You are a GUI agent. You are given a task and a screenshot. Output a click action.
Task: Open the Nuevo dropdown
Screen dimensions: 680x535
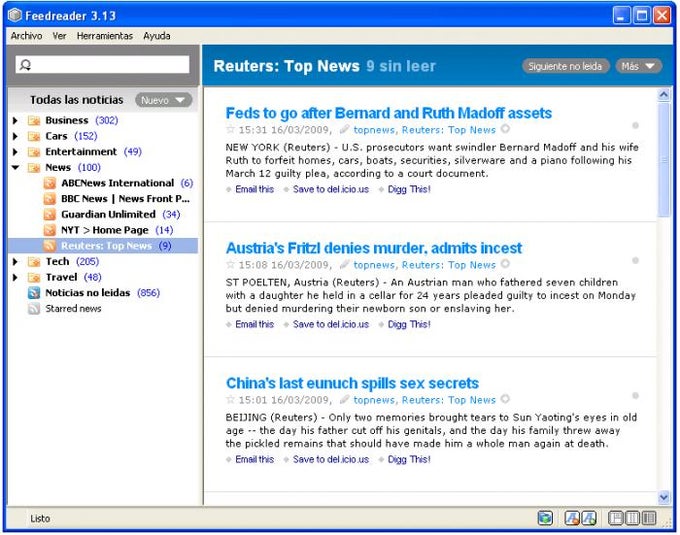click(x=163, y=100)
